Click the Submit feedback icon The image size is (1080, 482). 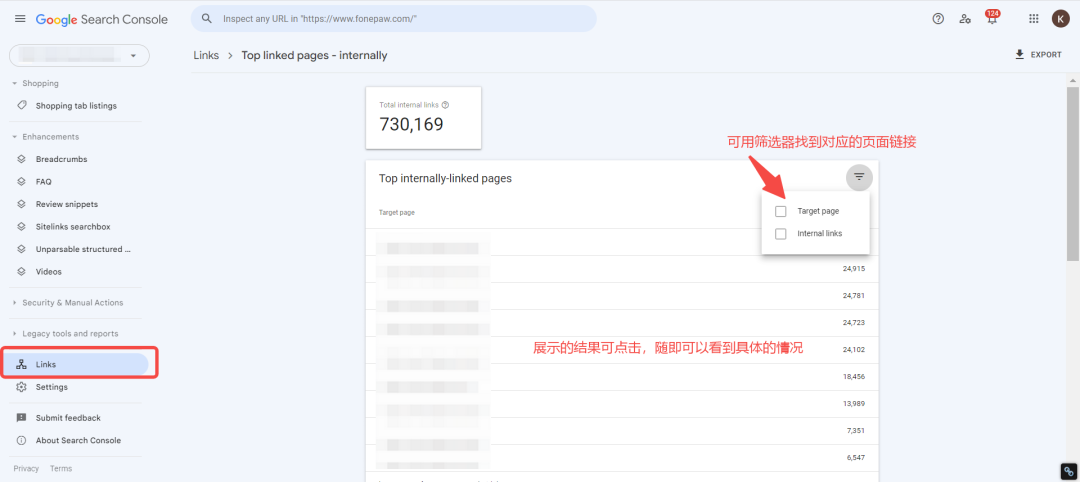point(22,418)
